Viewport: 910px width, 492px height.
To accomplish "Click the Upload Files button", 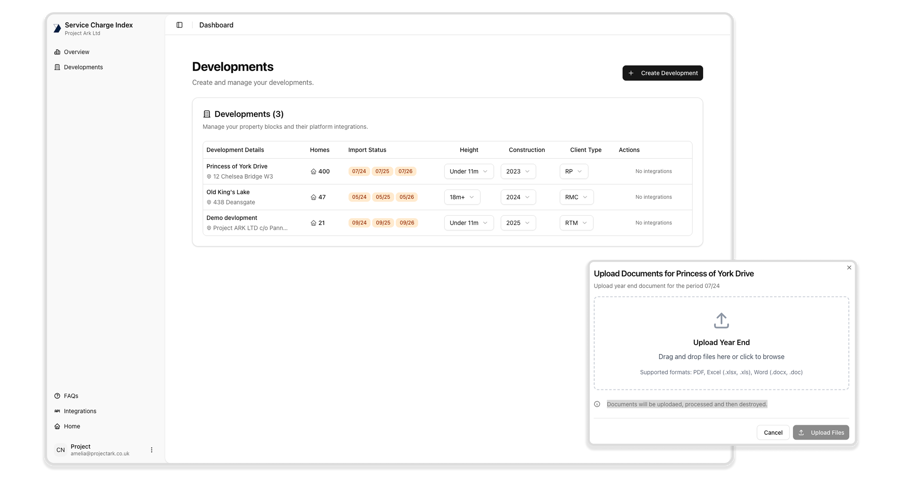I will pyautogui.click(x=820, y=432).
